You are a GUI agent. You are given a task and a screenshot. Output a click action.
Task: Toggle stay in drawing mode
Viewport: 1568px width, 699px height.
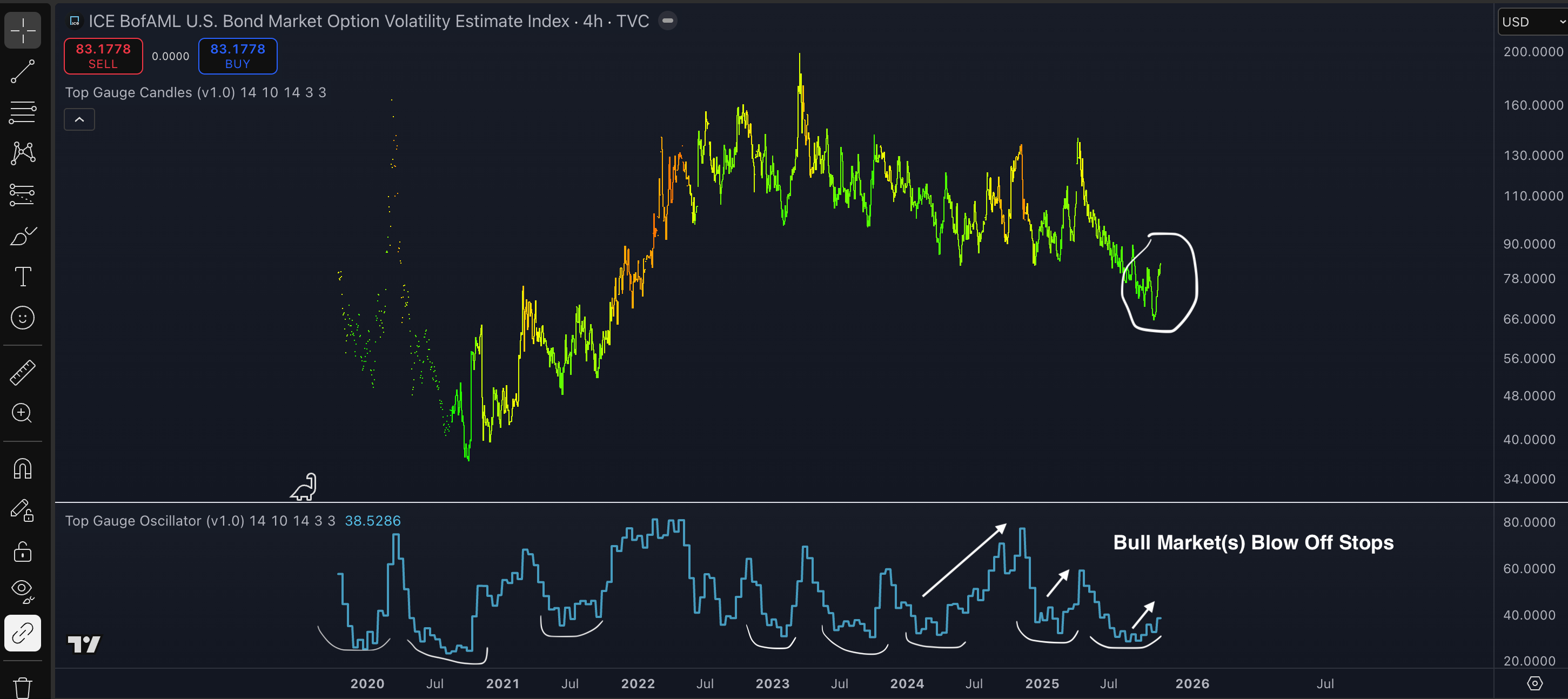(x=23, y=510)
